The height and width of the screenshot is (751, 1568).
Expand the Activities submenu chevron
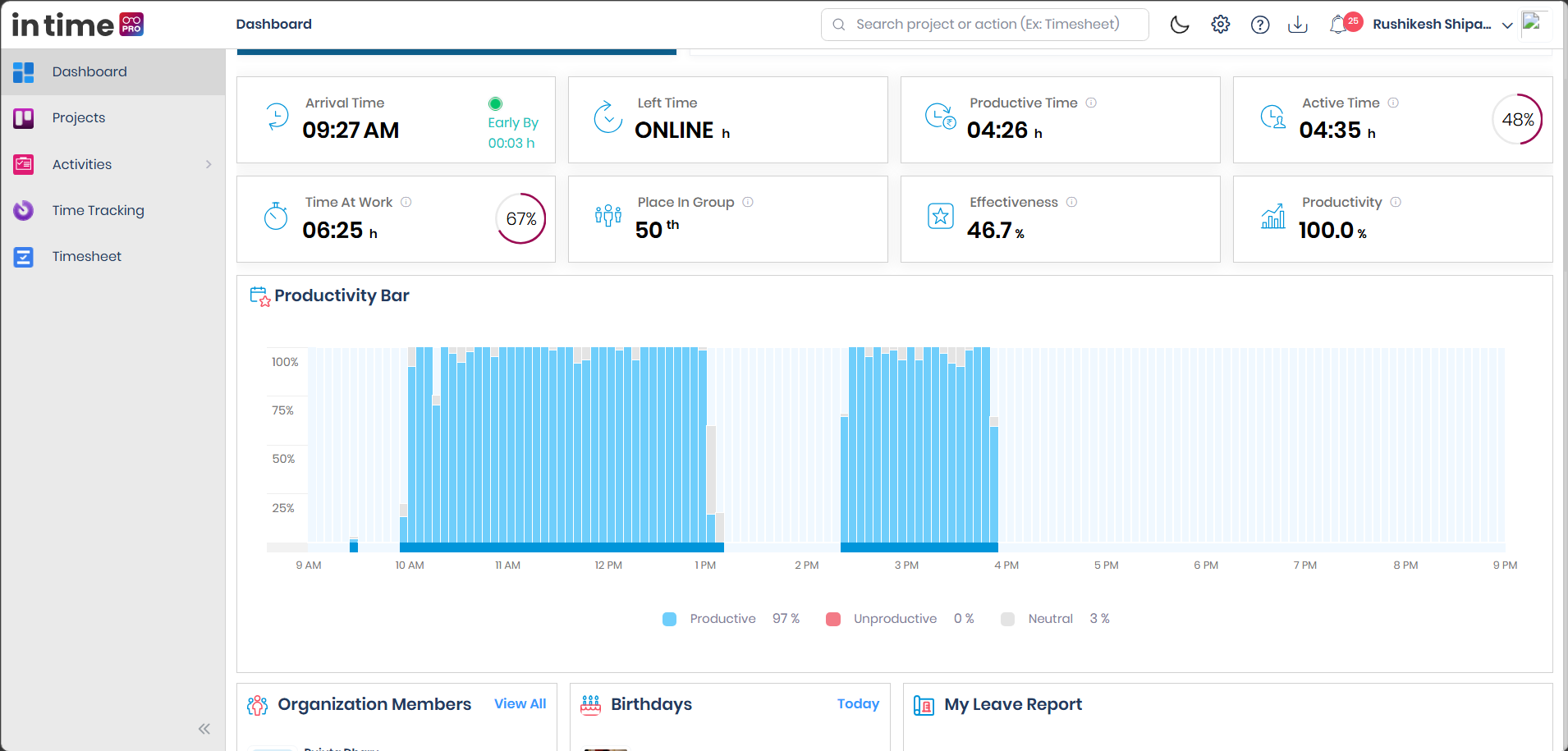(209, 164)
